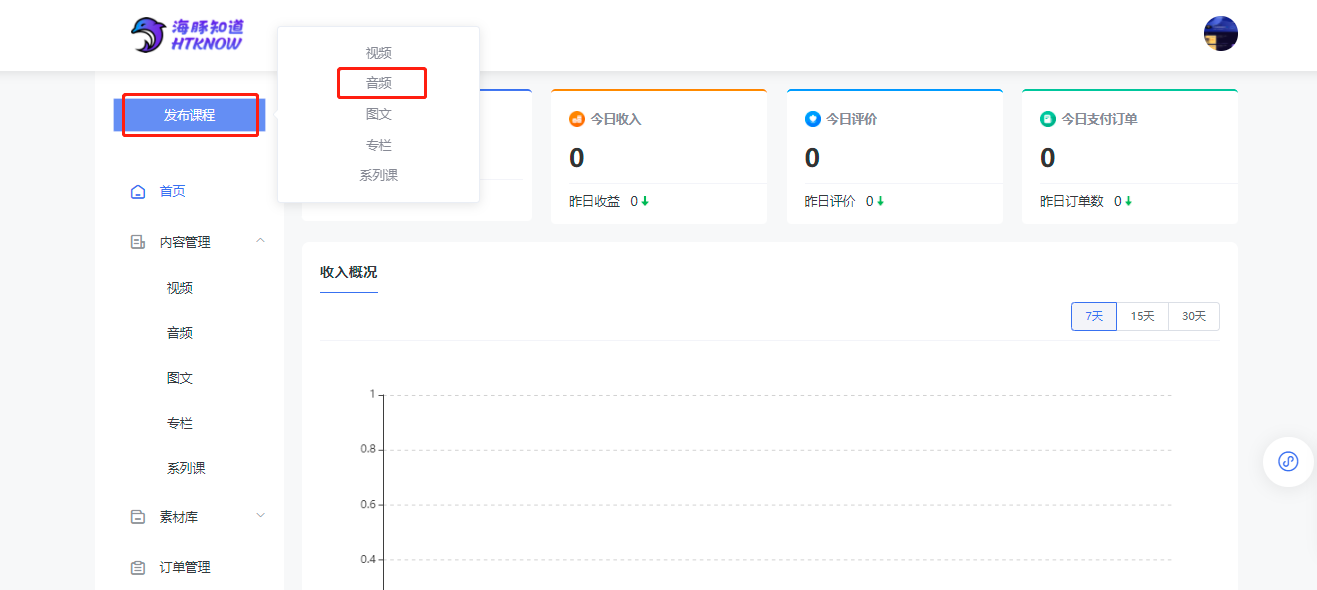Click the orange 今日收入 icon
The width and height of the screenshot is (1317, 590).
[576, 119]
